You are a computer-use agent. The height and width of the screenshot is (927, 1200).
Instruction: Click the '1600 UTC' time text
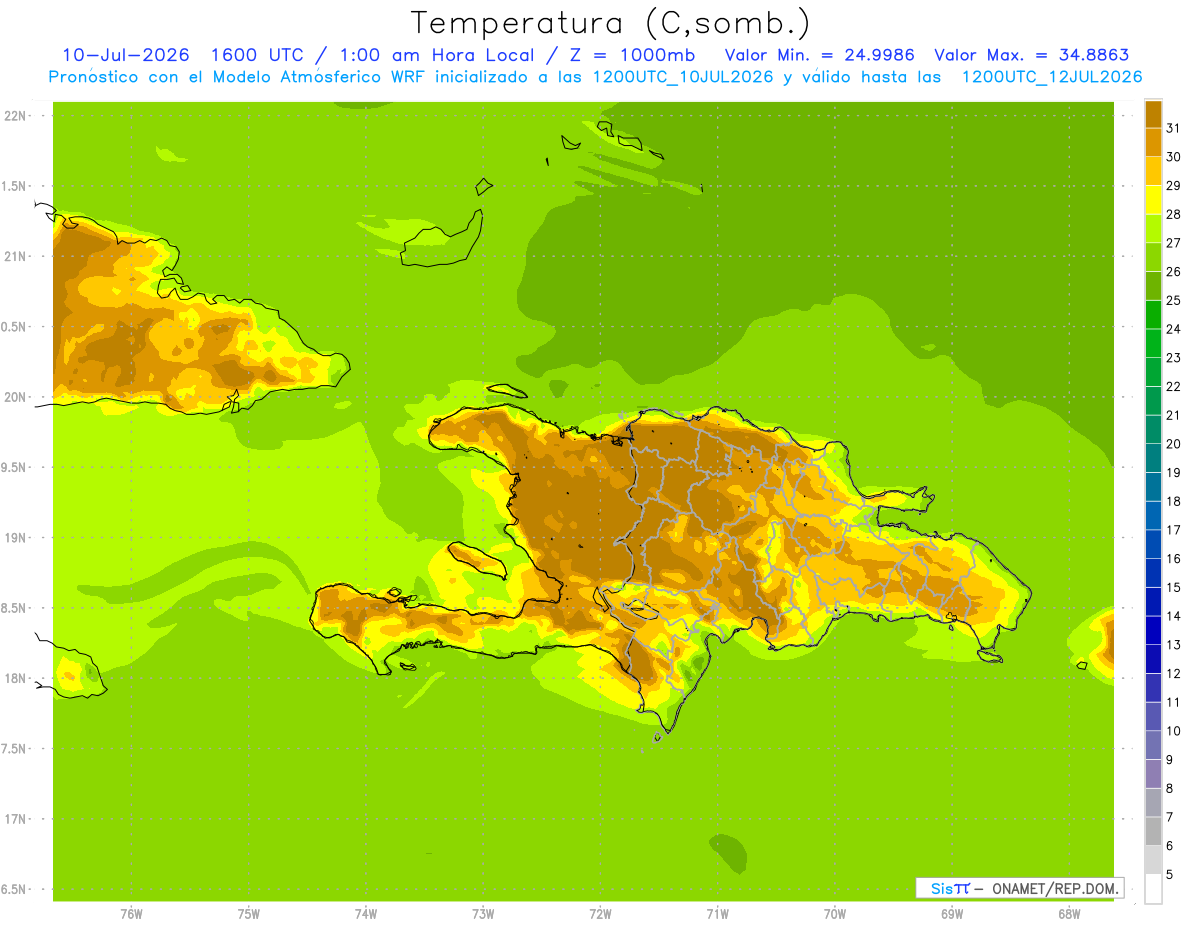(x=260, y=55)
